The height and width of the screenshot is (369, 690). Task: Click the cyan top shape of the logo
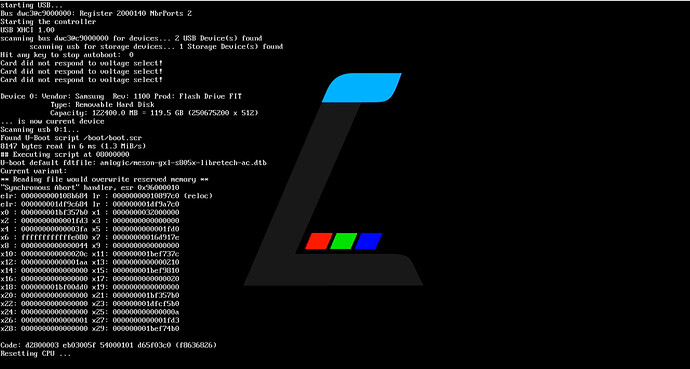tap(362, 88)
